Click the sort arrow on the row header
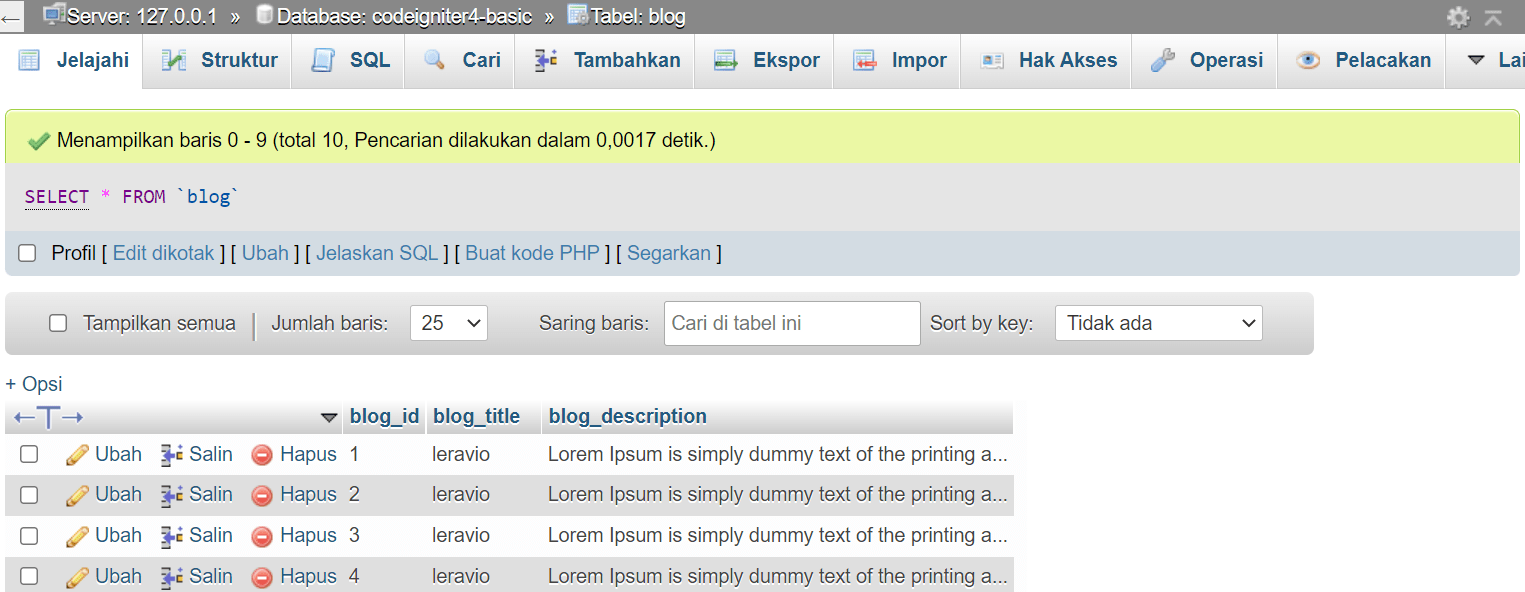The height and width of the screenshot is (592, 1525). point(330,417)
